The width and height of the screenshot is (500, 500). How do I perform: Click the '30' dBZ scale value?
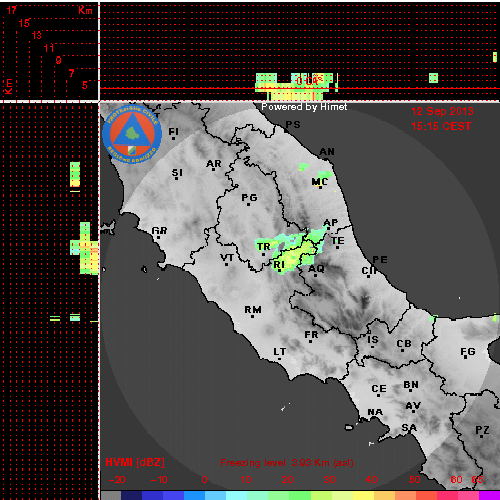click(x=329, y=480)
